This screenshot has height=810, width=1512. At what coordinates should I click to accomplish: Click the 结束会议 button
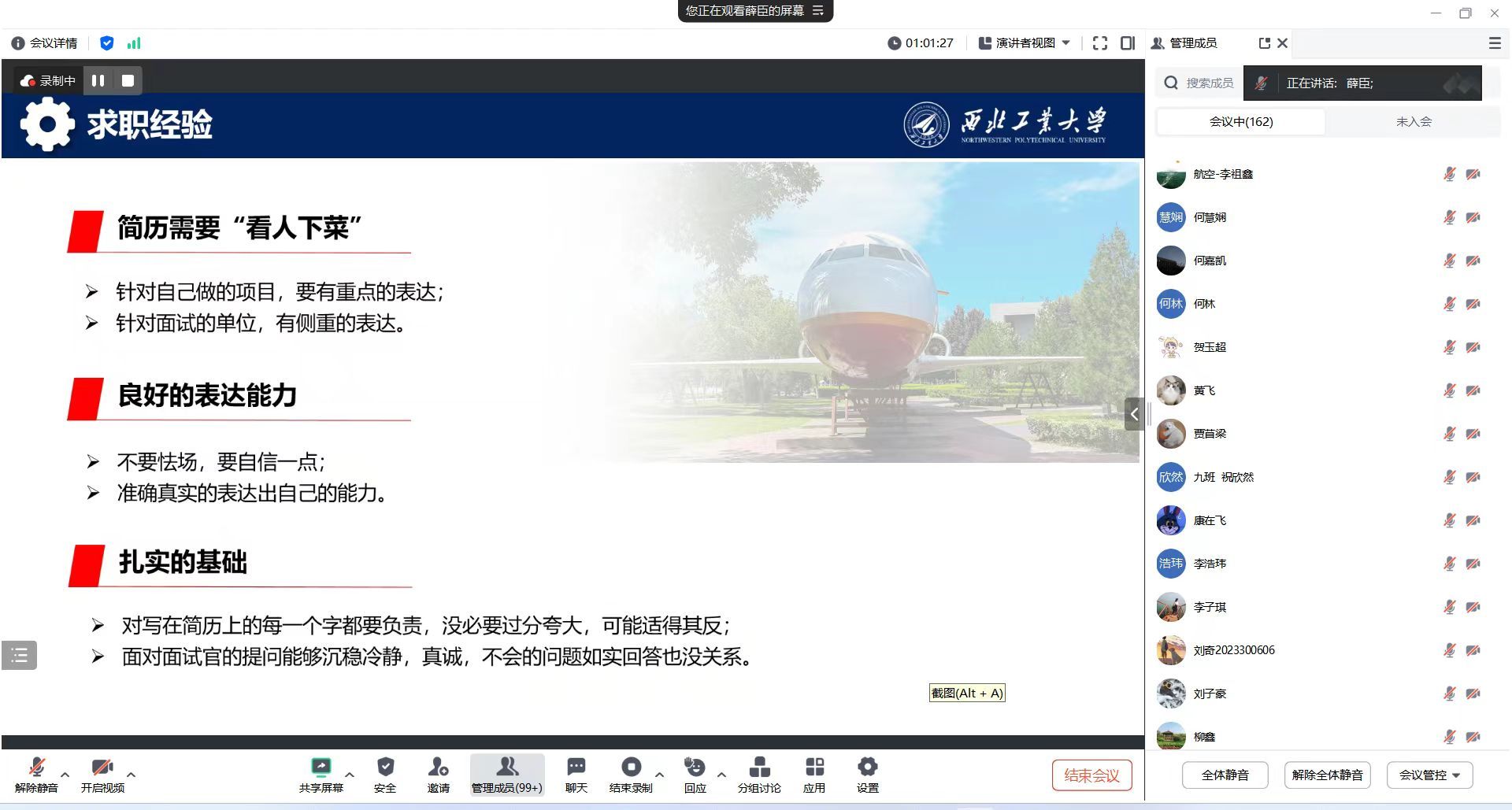click(x=1091, y=775)
